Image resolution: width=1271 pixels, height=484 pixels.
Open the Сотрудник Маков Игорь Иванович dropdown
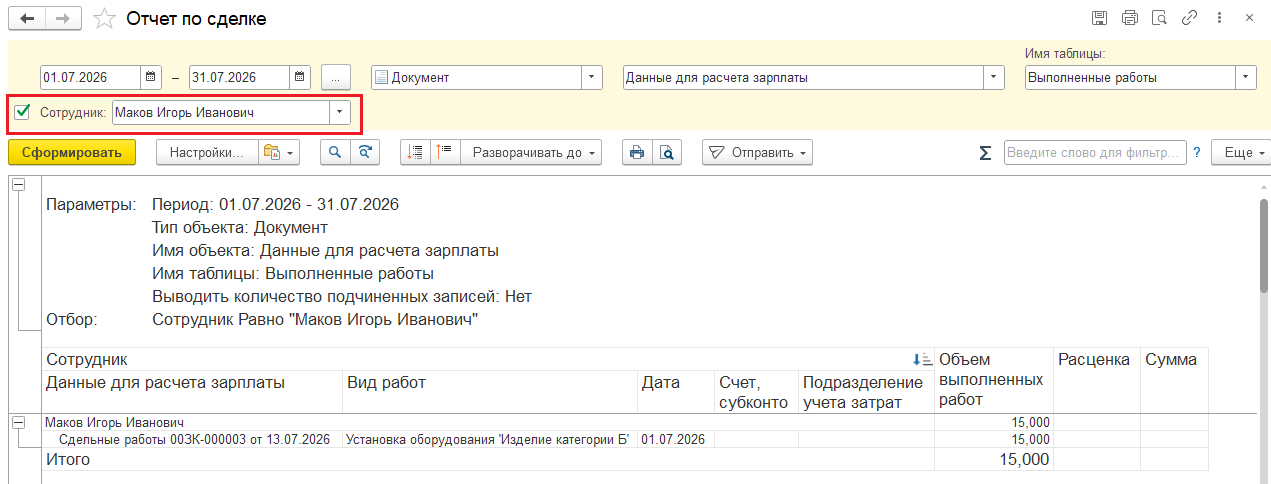coord(340,112)
